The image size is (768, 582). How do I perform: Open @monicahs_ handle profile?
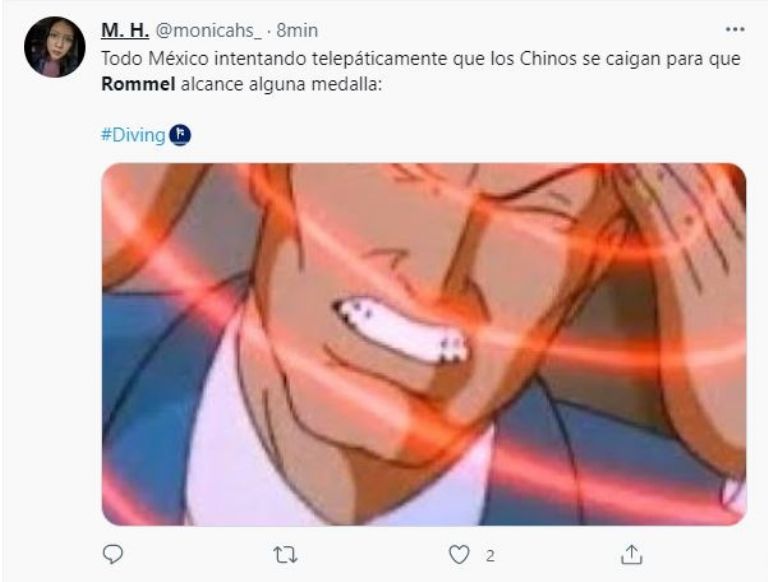tap(208, 30)
